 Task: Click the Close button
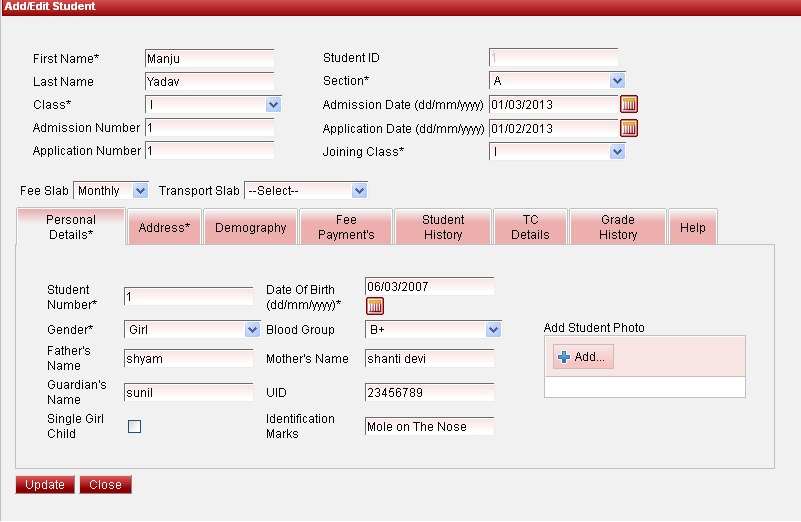pyautogui.click(x=105, y=485)
